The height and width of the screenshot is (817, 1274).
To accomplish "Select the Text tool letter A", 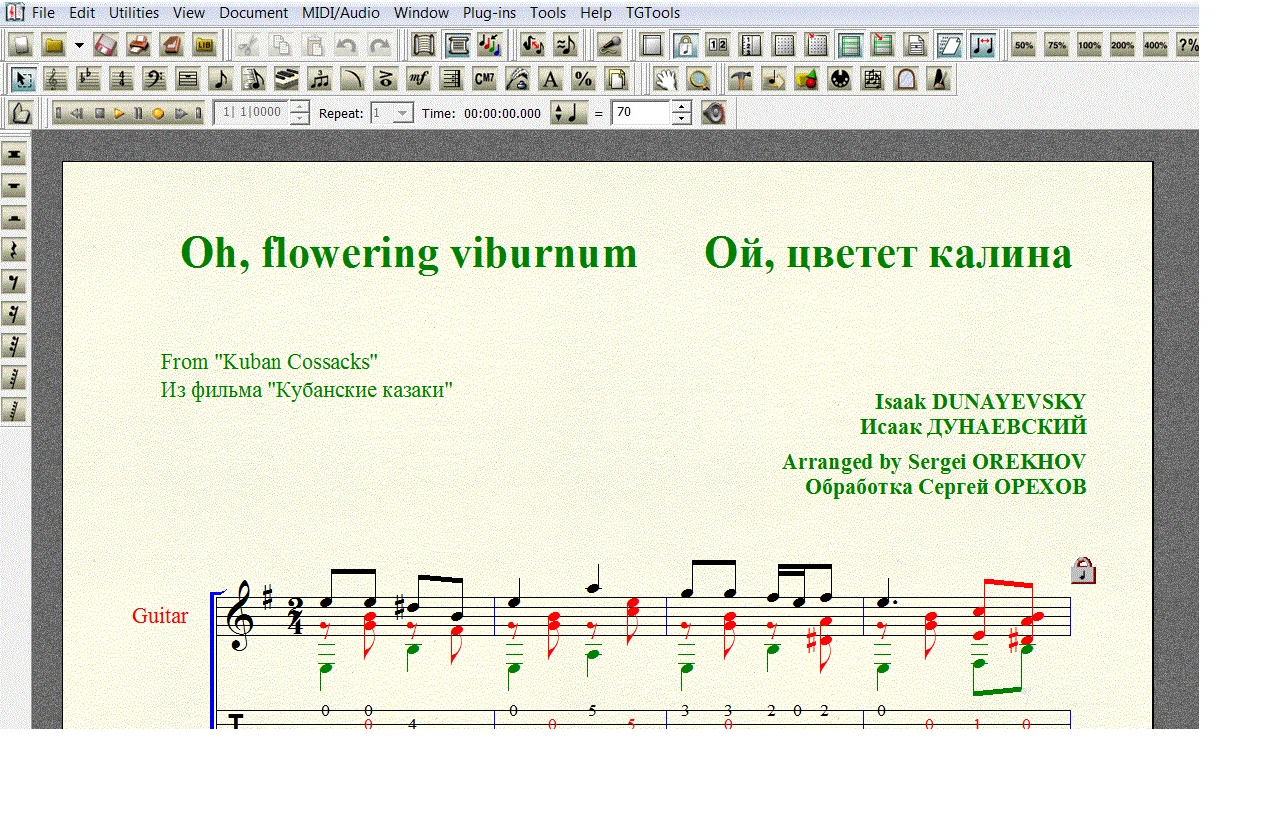I will click(550, 79).
